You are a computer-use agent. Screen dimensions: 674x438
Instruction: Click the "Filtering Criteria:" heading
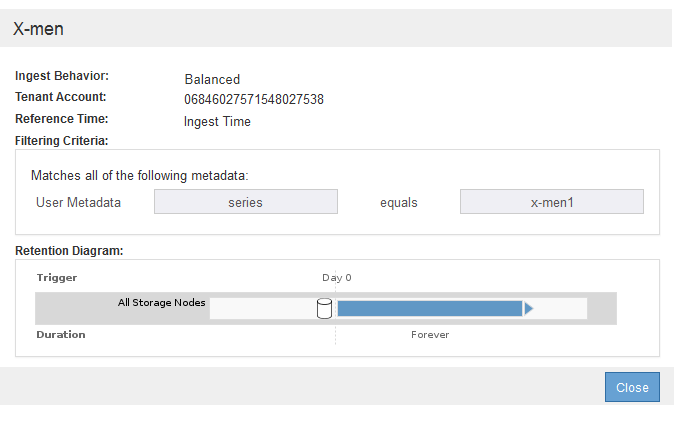point(62,141)
